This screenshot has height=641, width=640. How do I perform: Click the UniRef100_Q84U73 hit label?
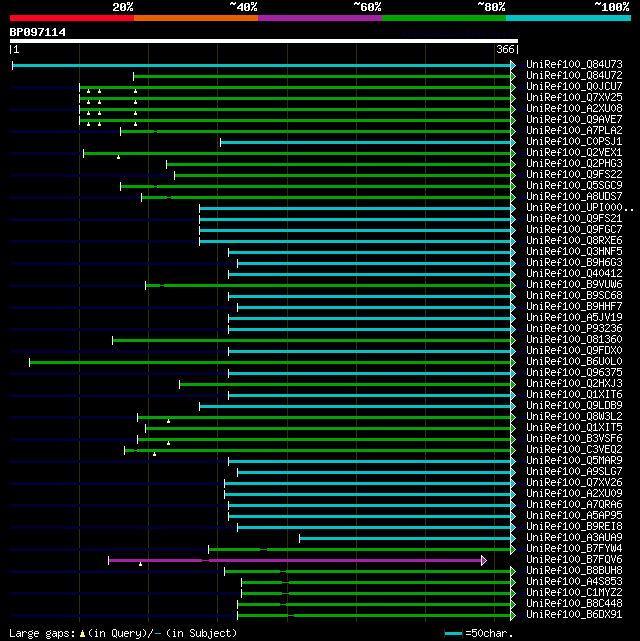(x=574, y=65)
